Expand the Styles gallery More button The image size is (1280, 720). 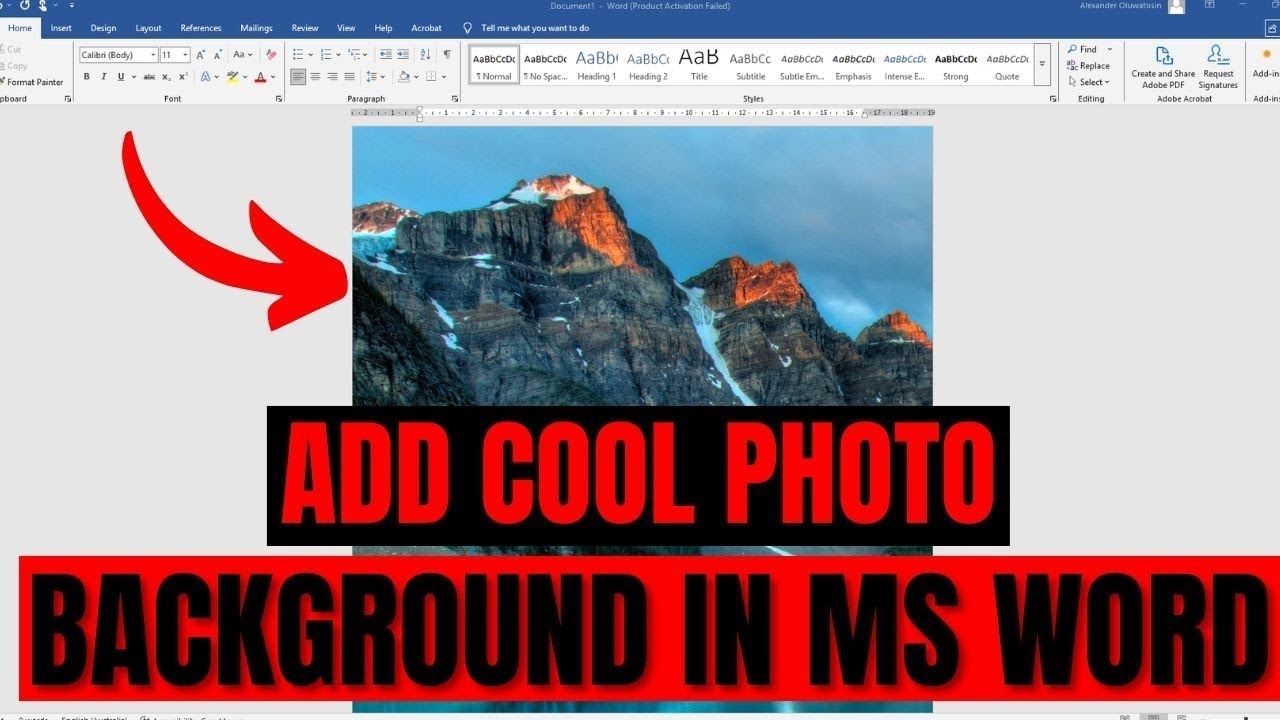pos(1042,63)
